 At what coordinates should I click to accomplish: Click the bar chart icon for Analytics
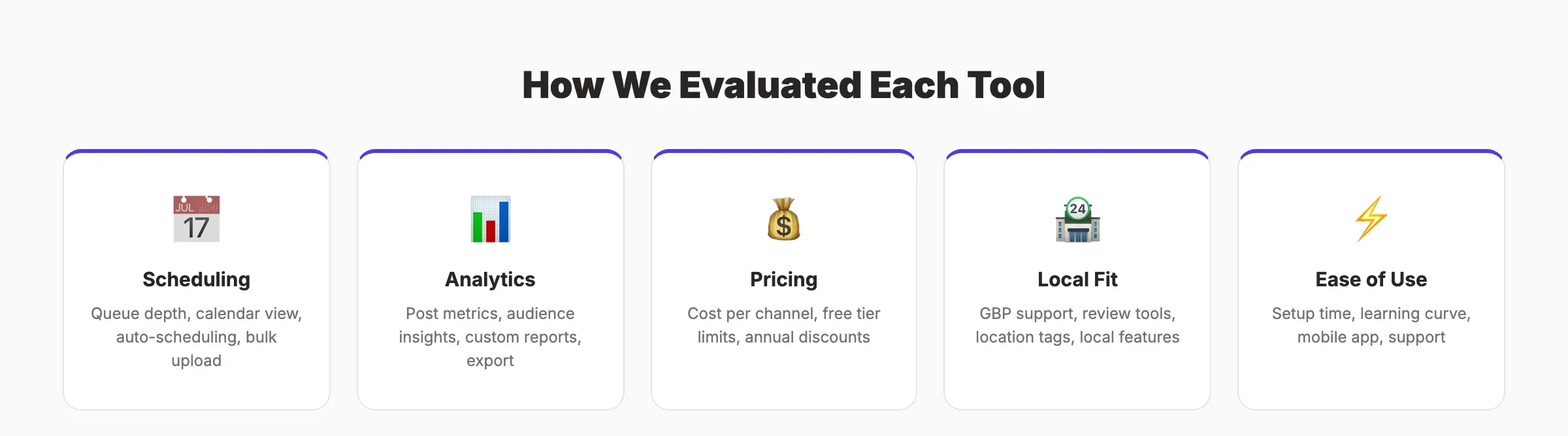pyautogui.click(x=490, y=219)
